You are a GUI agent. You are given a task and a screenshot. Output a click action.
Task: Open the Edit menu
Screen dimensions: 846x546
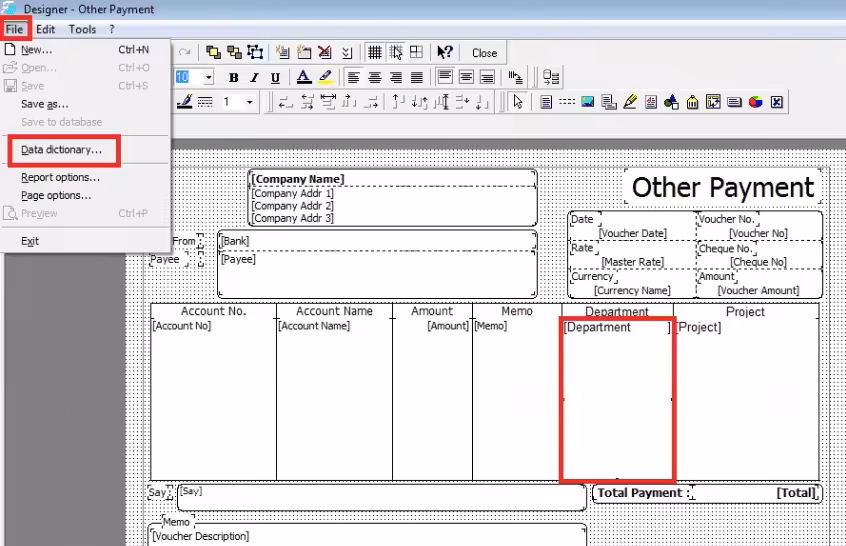click(46, 29)
